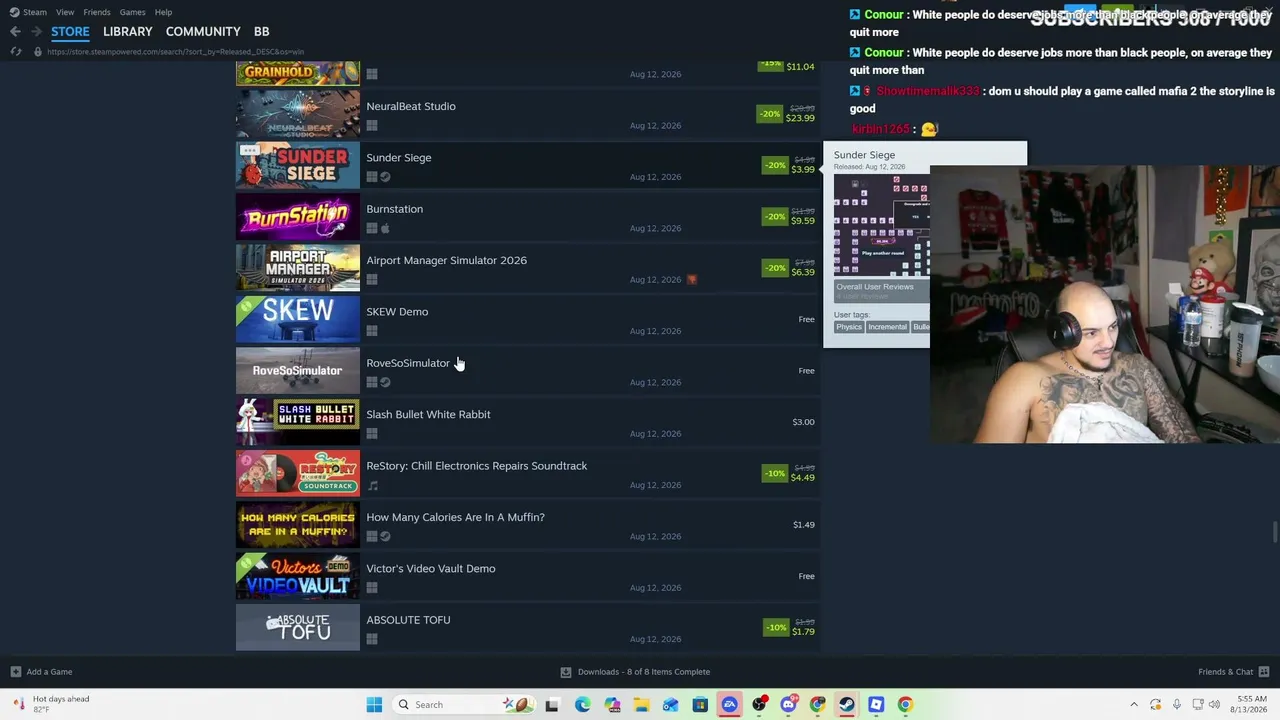Open the ABSOLUTE TOFU listing
The height and width of the screenshot is (720, 1280).
coord(528,628)
